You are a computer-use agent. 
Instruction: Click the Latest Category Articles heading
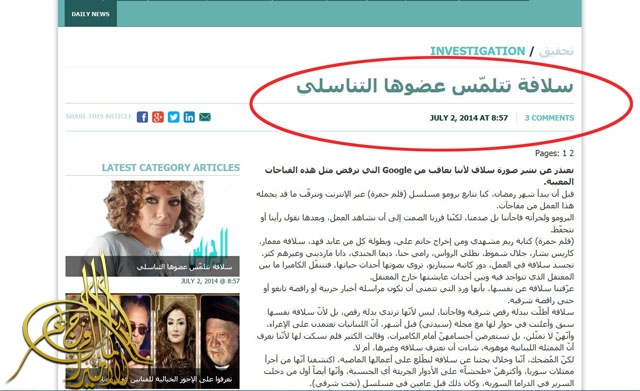point(171,168)
